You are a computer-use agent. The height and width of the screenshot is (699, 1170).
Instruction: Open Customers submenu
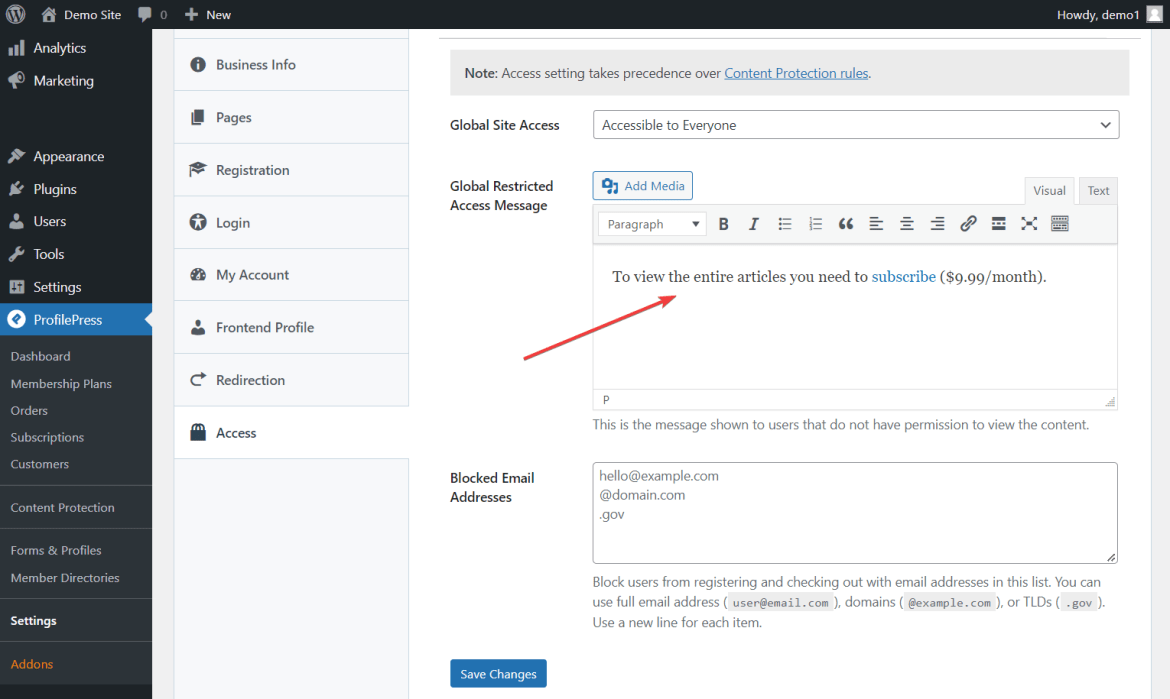[x=40, y=464]
